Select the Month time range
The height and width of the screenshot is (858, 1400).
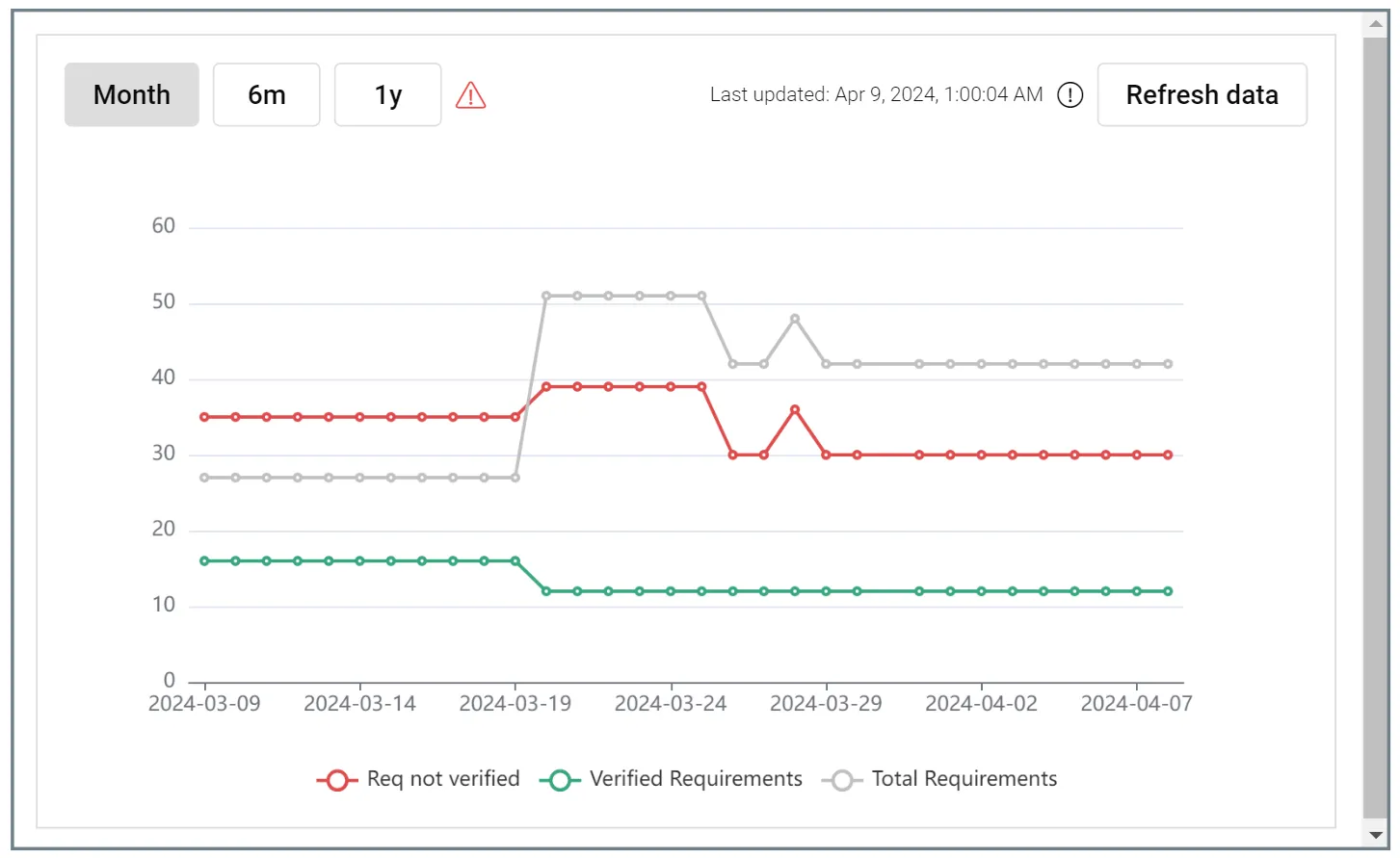pyautogui.click(x=132, y=94)
